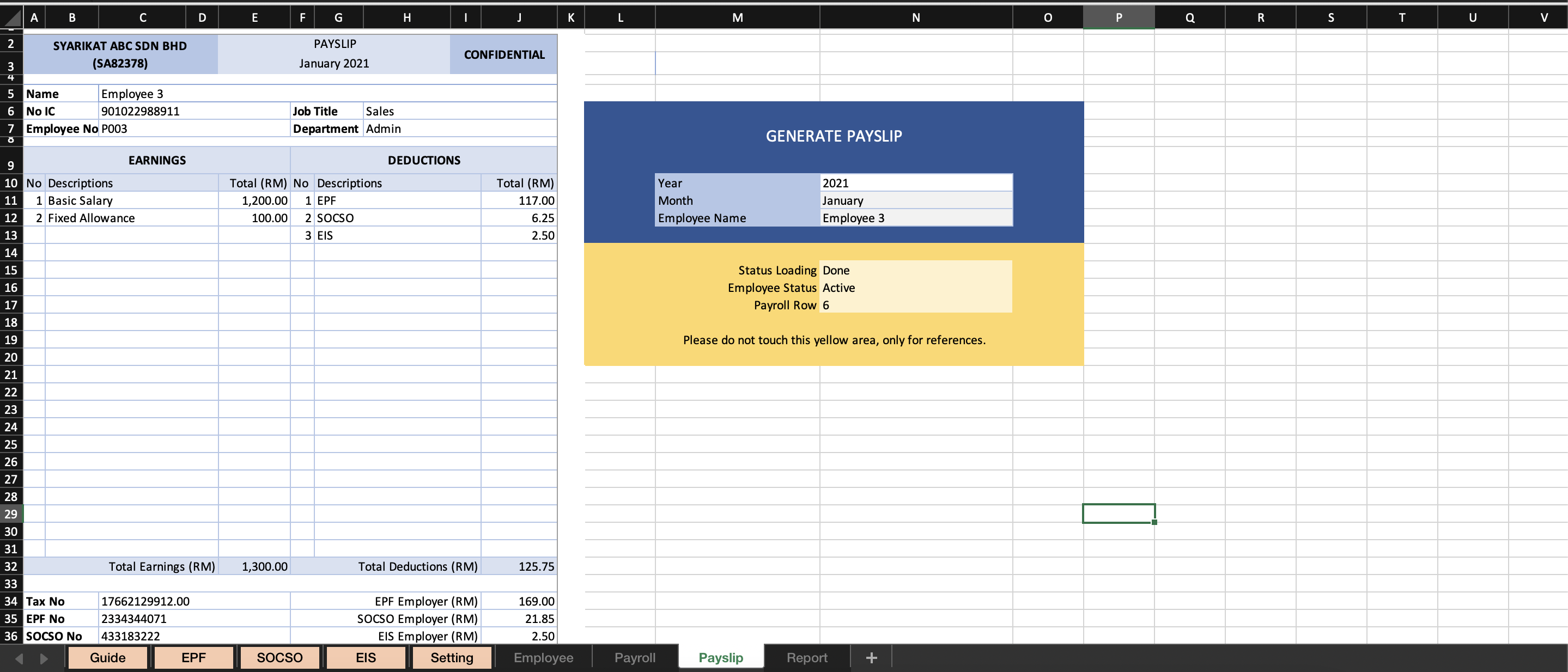The image size is (1568, 672).
Task: Switch to the EIS sheet tab
Action: point(366,657)
